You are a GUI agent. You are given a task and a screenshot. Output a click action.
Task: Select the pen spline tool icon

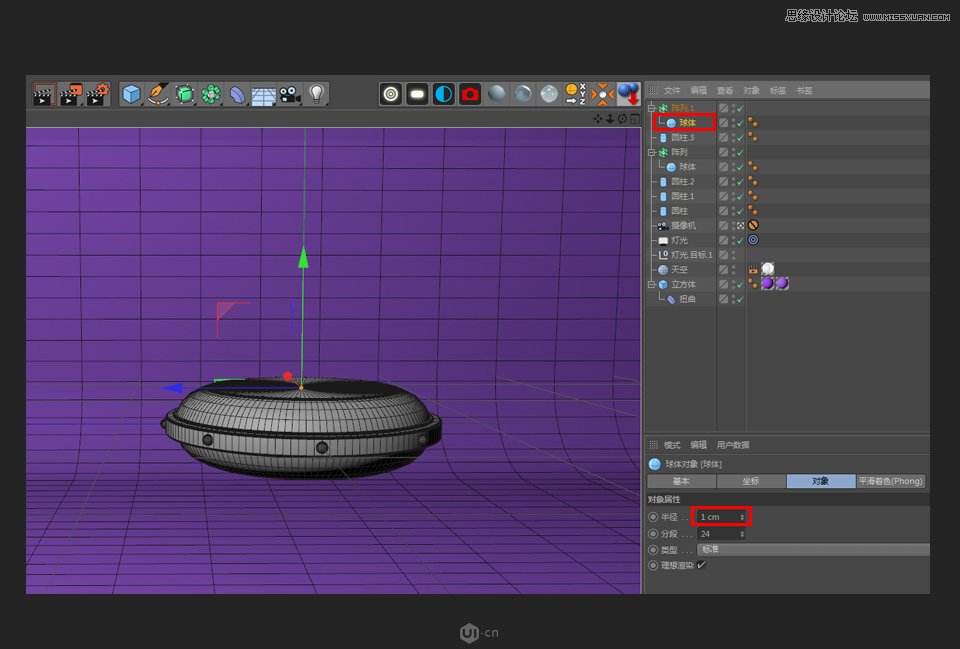click(x=158, y=93)
